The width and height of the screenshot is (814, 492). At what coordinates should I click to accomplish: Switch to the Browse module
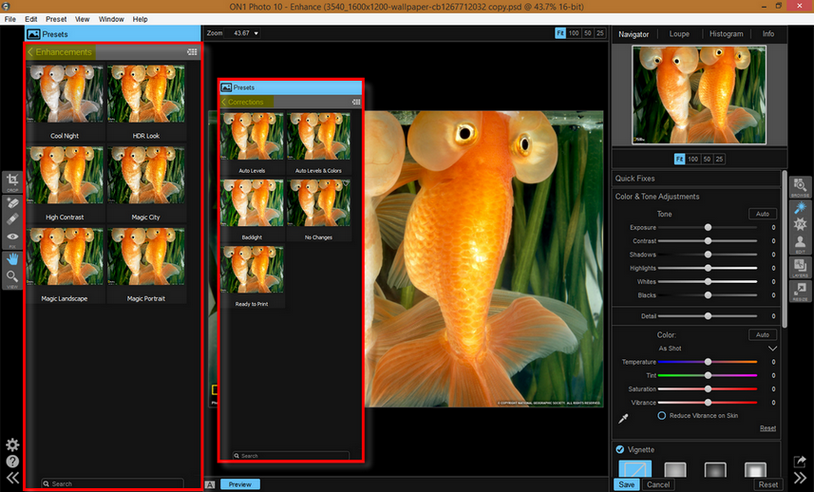(800, 187)
